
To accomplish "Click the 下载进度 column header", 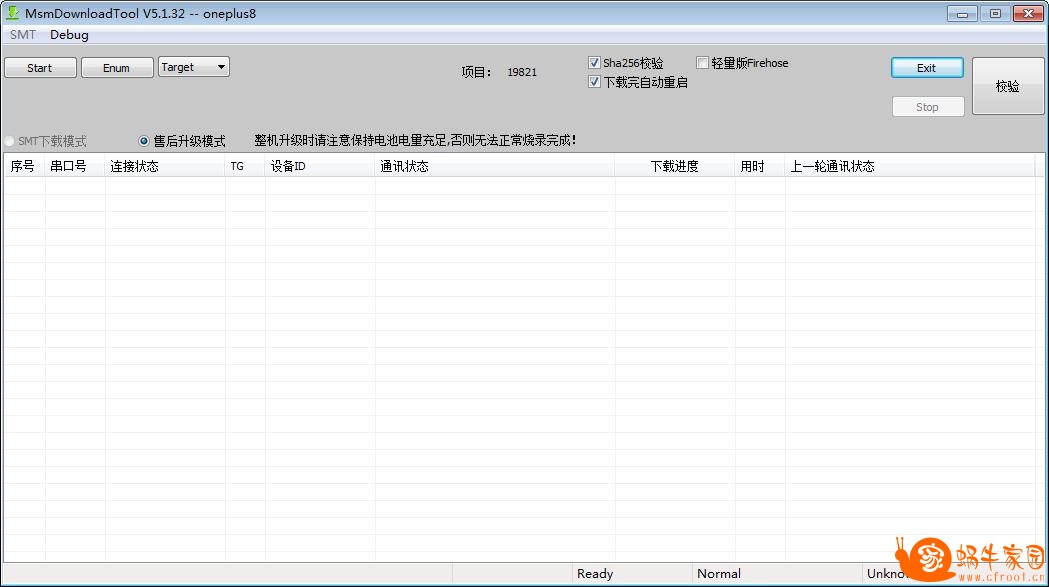I will pyautogui.click(x=674, y=166).
